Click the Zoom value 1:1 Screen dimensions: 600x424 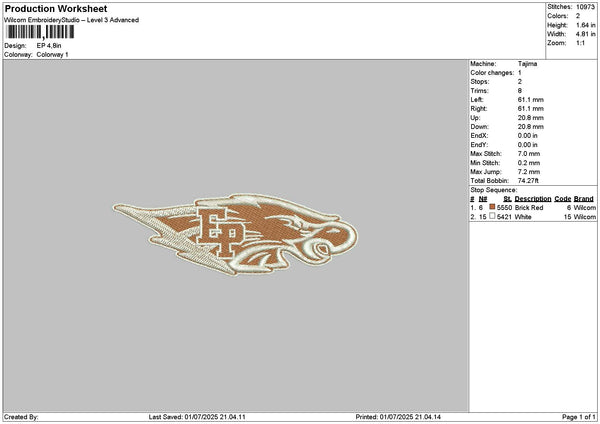click(x=580, y=43)
